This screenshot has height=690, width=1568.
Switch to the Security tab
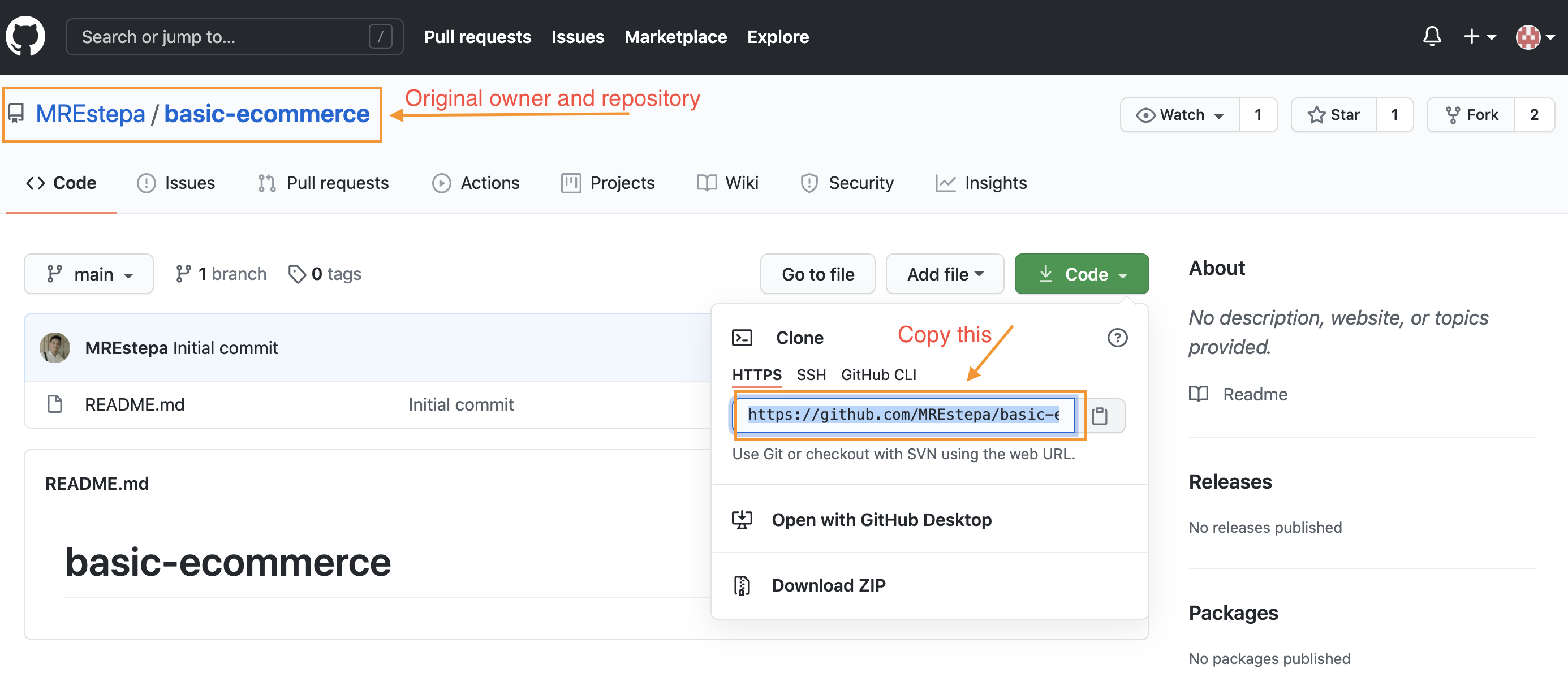pyautogui.click(x=847, y=183)
